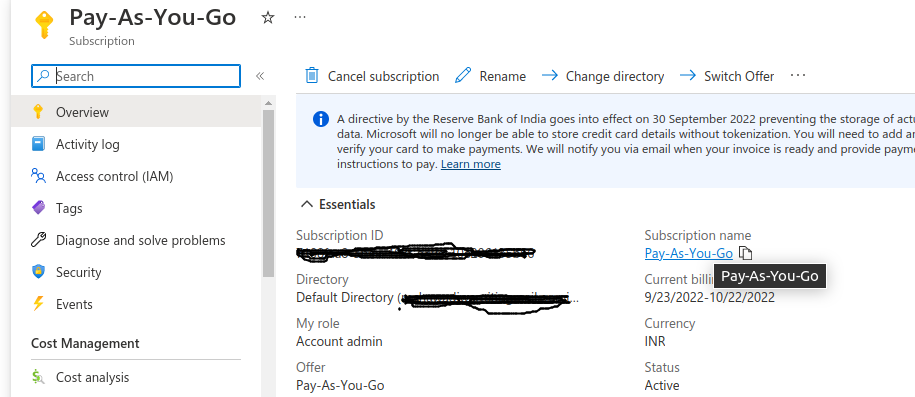Open Activity log page
This screenshot has height=397, width=915.
136,144
